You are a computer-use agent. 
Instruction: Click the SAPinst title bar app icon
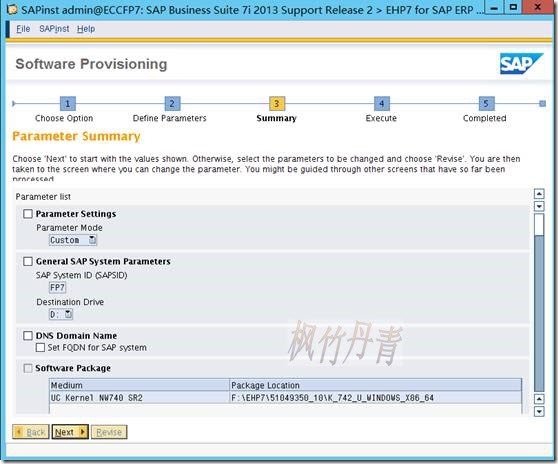click(x=12, y=9)
